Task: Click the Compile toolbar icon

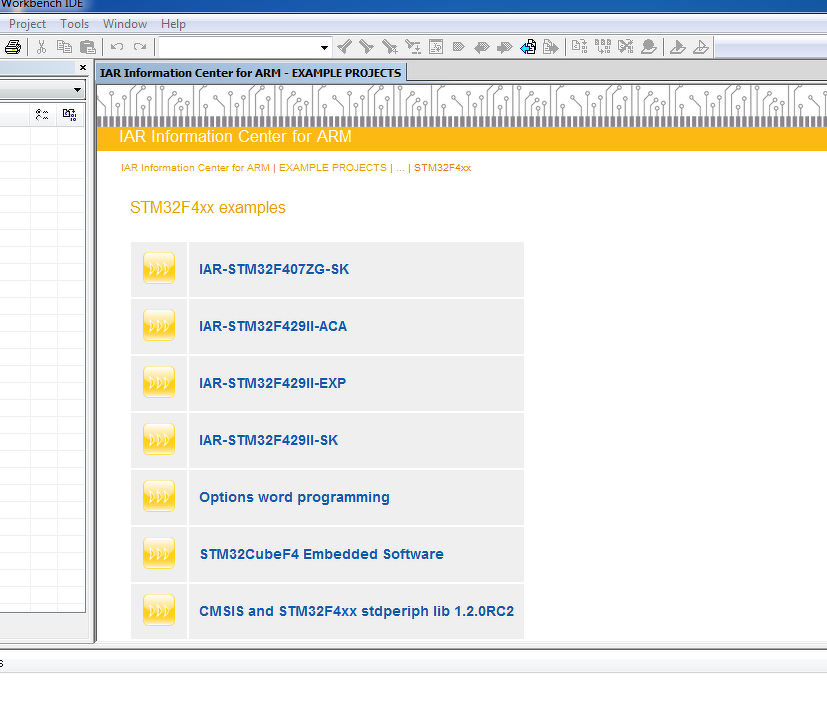Action: click(579, 47)
